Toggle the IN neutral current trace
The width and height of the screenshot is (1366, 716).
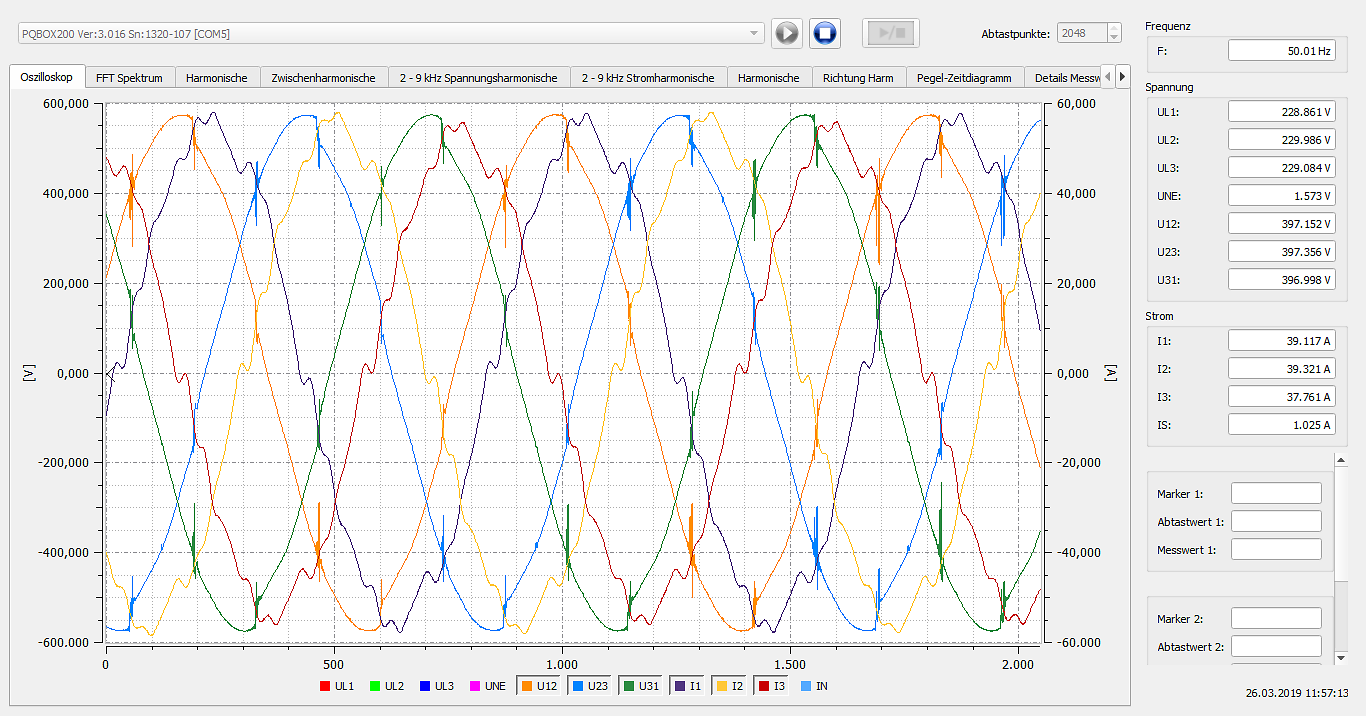(x=814, y=686)
